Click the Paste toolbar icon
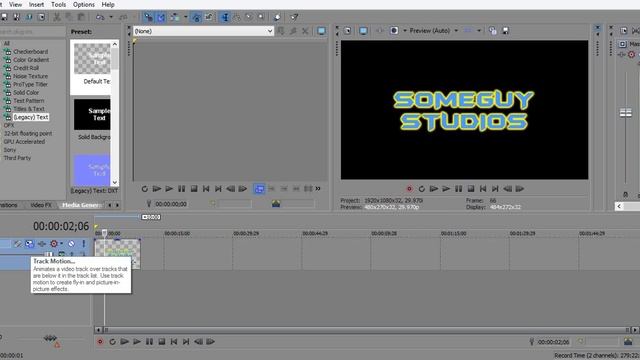 click(x=81, y=17)
